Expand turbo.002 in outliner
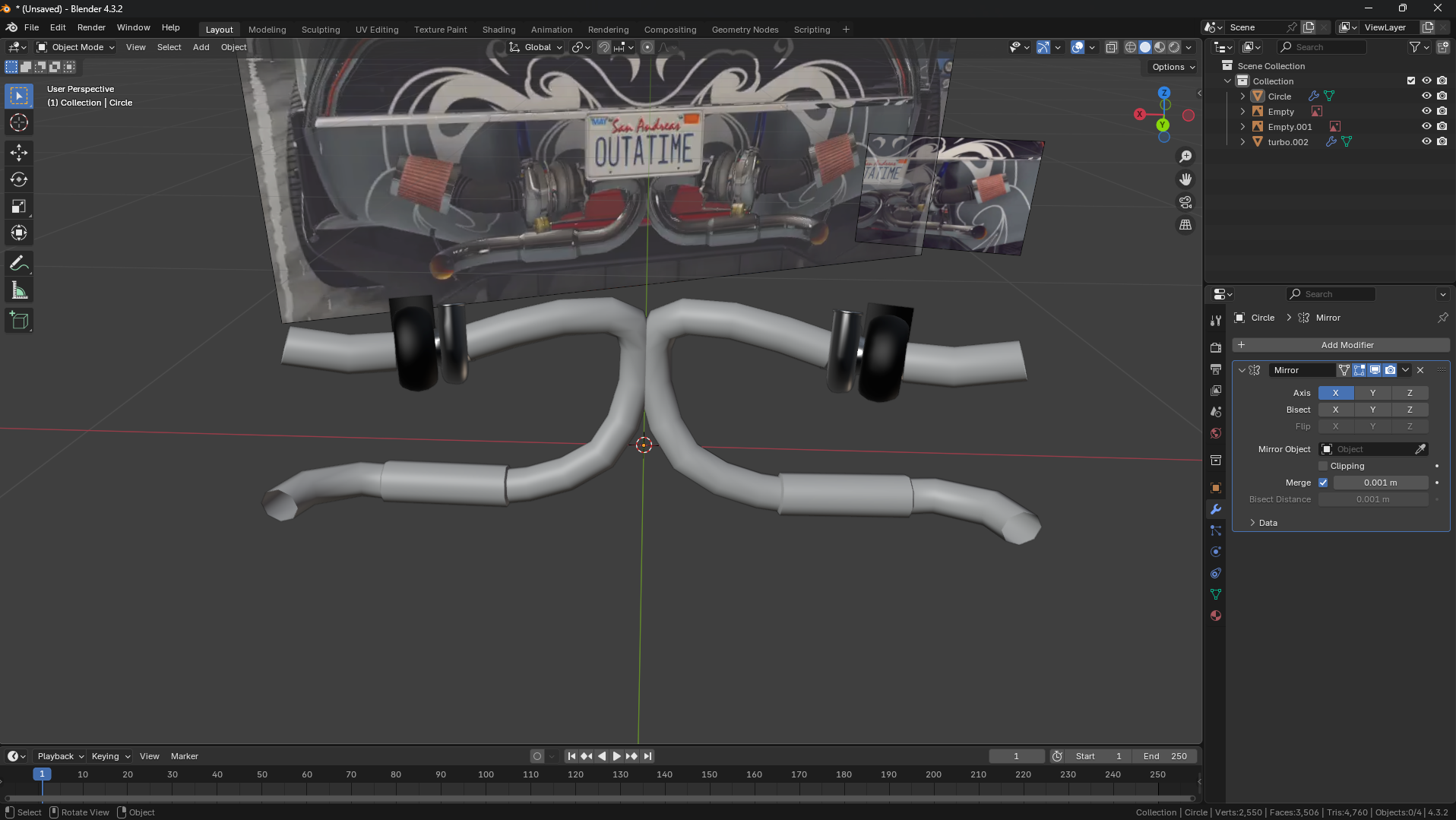Screen dimensions: 1456x820 (x=1242, y=142)
